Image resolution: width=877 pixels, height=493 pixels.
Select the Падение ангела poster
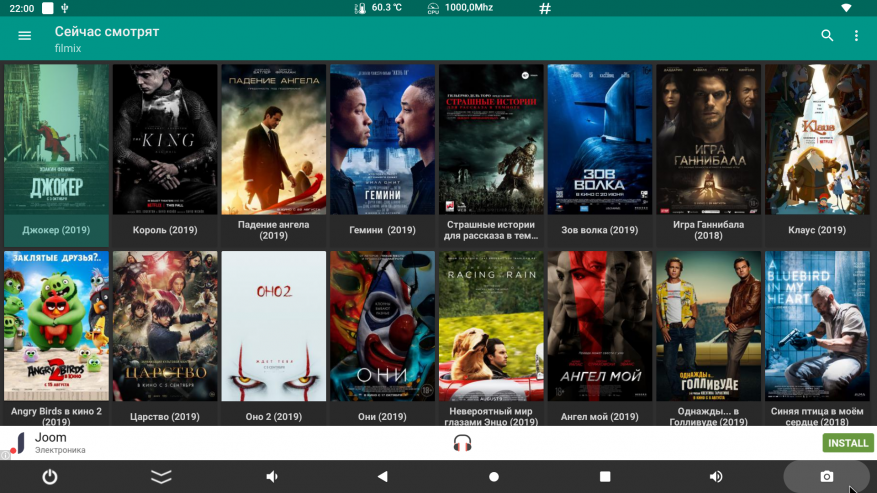[274, 139]
